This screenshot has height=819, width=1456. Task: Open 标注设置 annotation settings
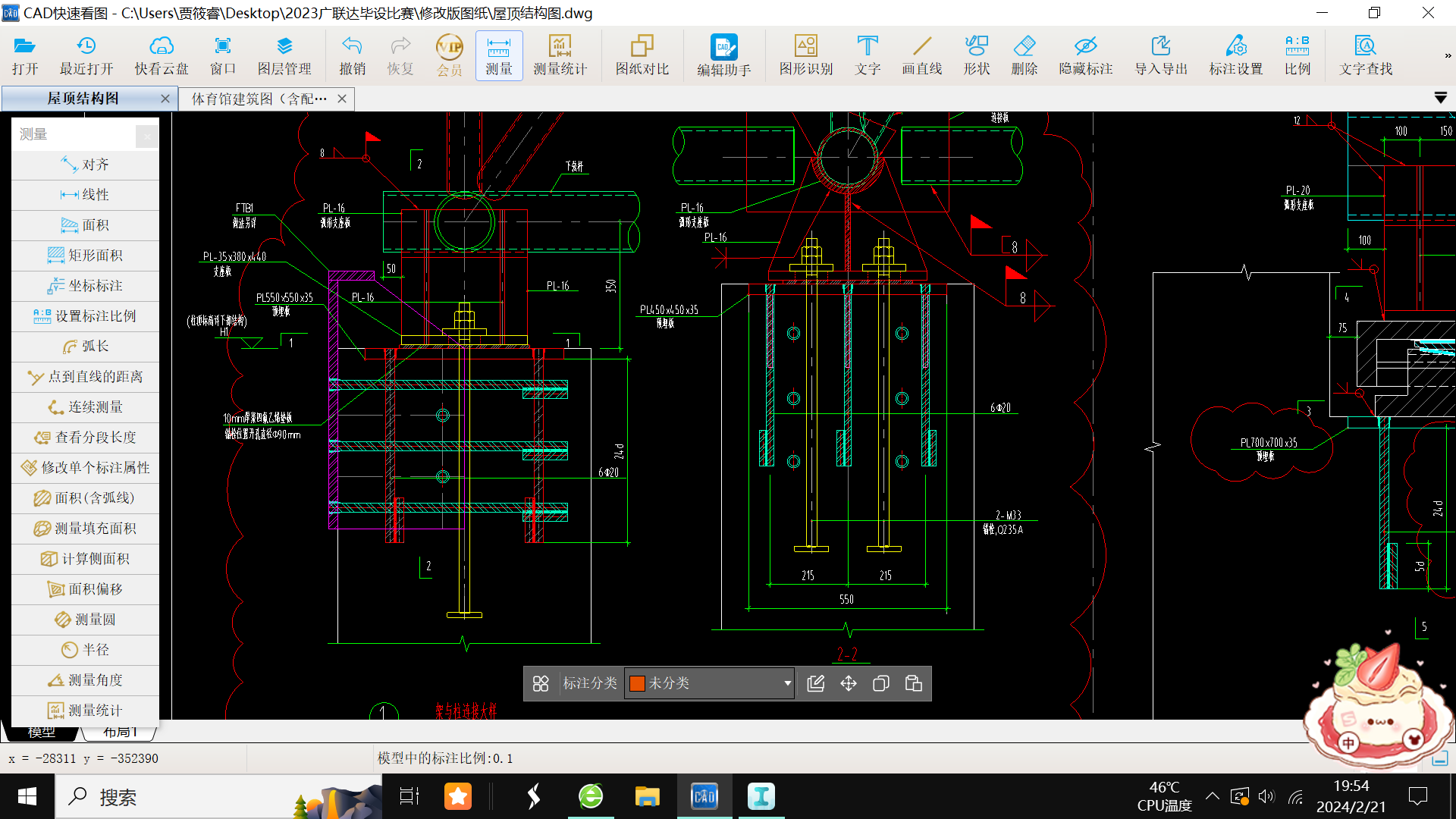(x=1236, y=56)
